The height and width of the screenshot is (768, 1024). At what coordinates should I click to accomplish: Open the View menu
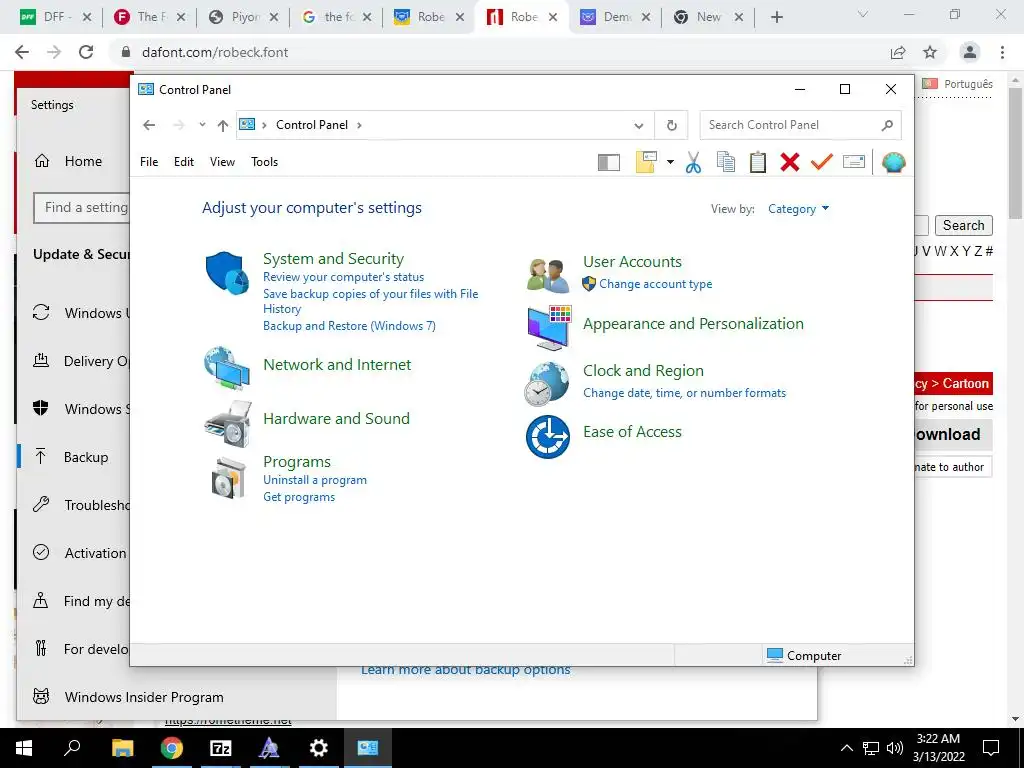222,162
